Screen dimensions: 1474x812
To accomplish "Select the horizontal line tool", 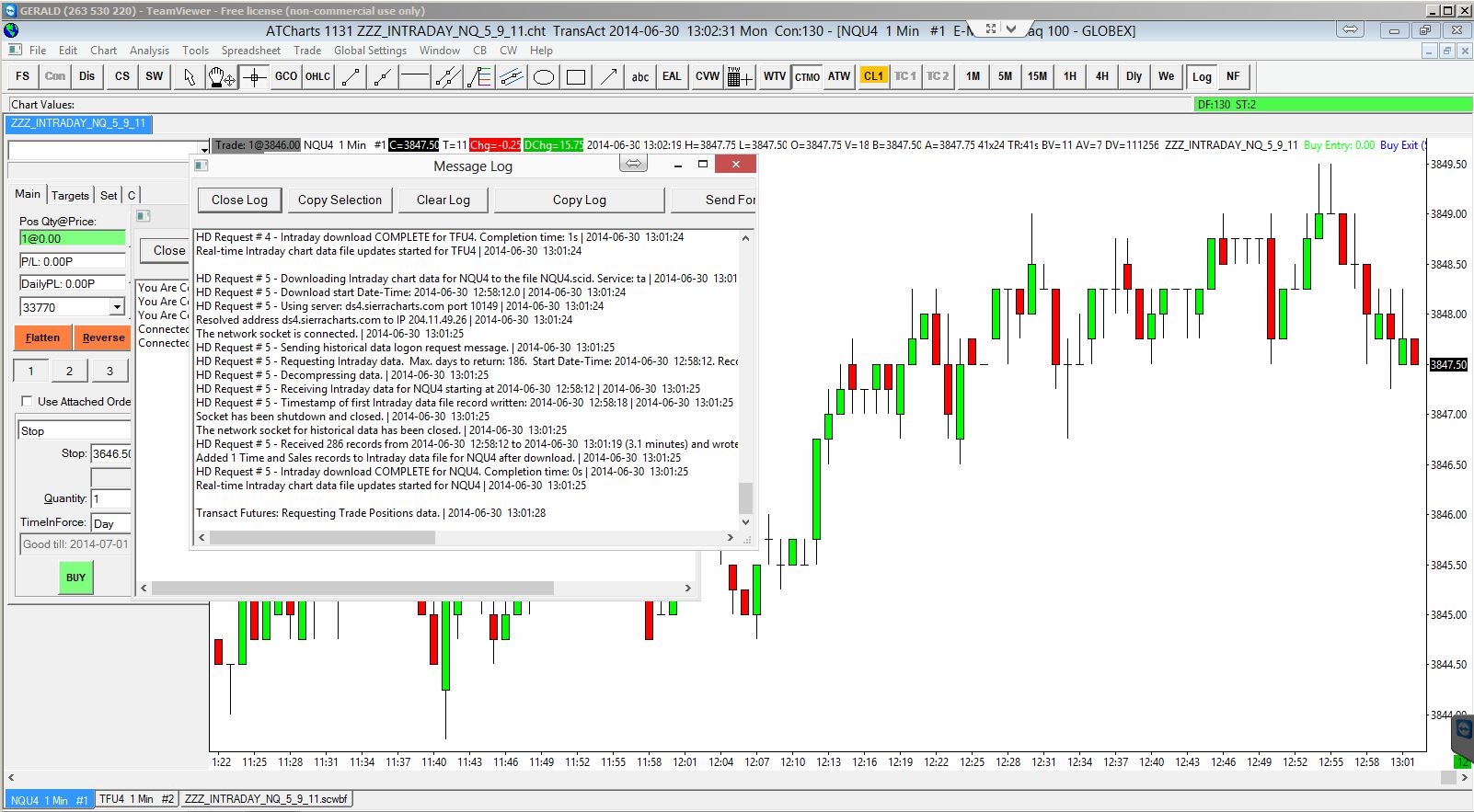I will point(415,76).
